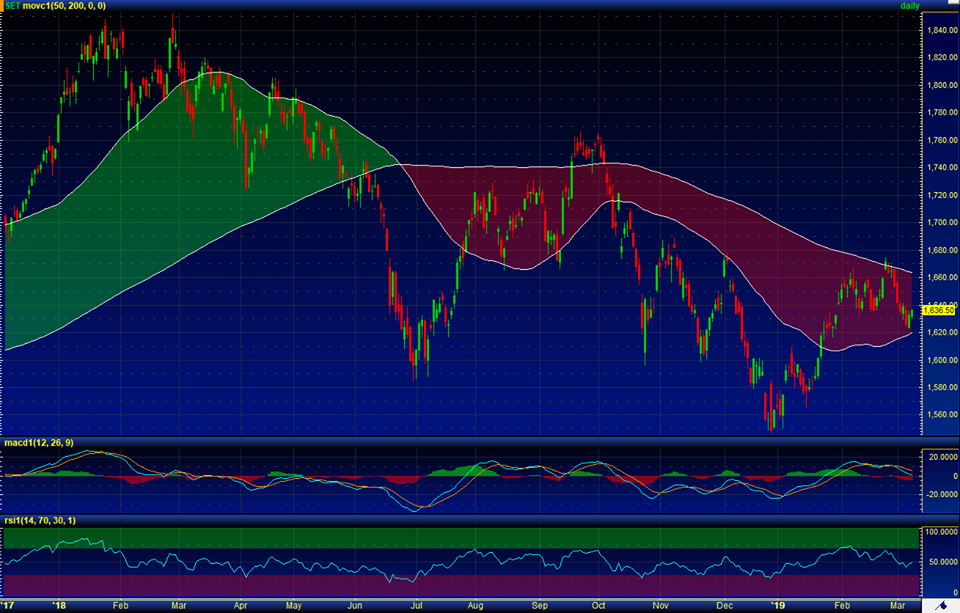Click the orange marker beside SET symbol
Image resolution: width=960 pixels, height=613 pixels.
point(2,6)
